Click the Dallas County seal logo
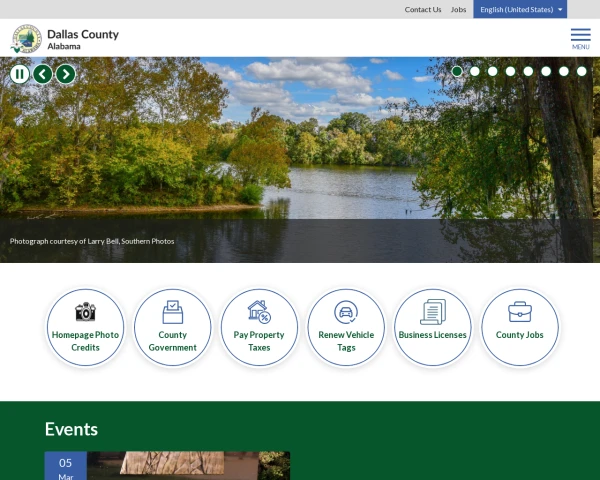The height and width of the screenshot is (480, 600). pyautogui.click(x=26, y=39)
